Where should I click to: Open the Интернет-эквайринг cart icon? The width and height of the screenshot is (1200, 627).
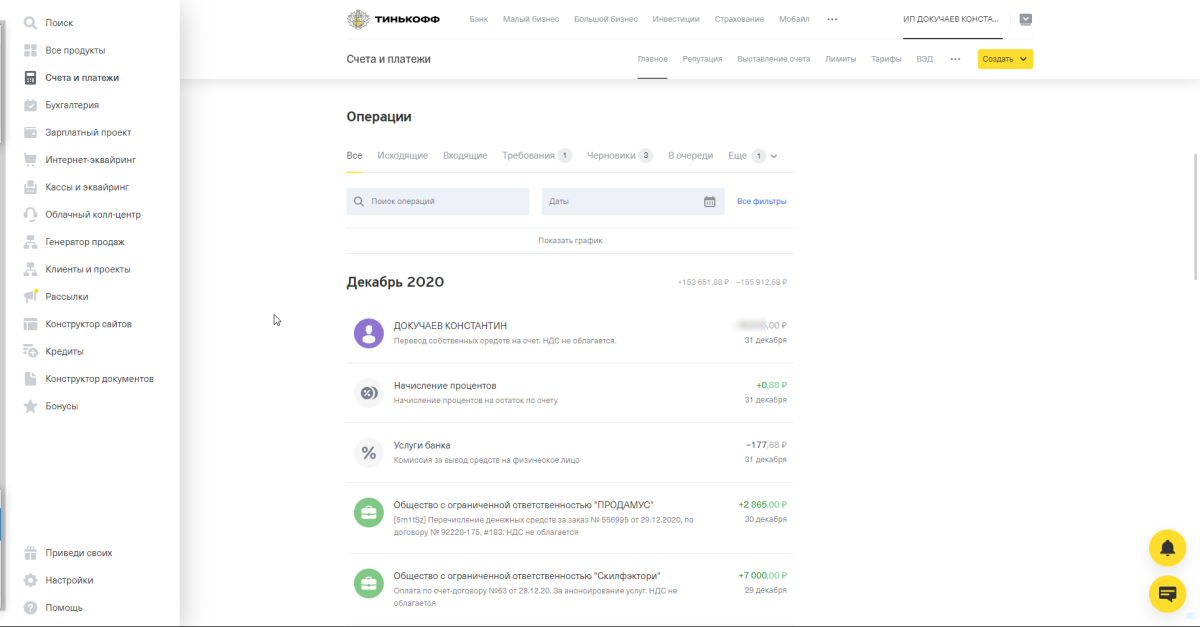30,159
